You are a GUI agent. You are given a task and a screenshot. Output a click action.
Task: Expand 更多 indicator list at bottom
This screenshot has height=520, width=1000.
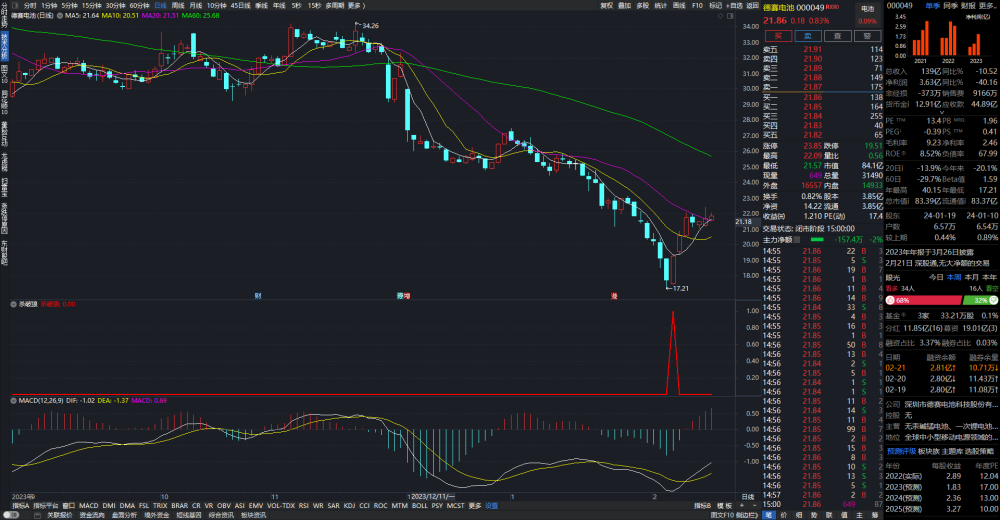pos(475,505)
